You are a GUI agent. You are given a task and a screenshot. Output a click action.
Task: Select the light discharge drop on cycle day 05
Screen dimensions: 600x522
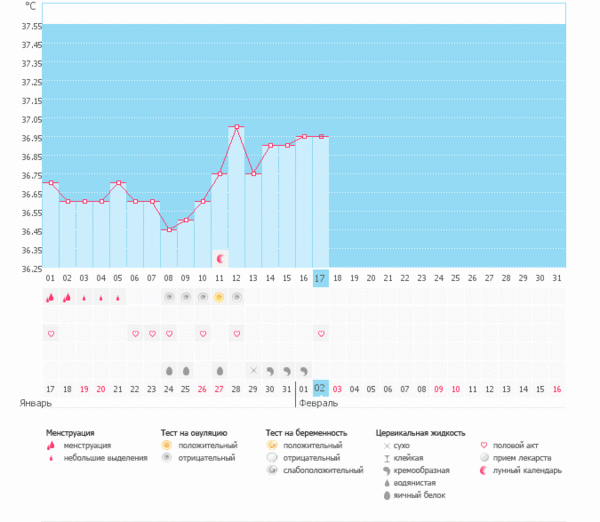pyautogui.click(x=118, y=298)
